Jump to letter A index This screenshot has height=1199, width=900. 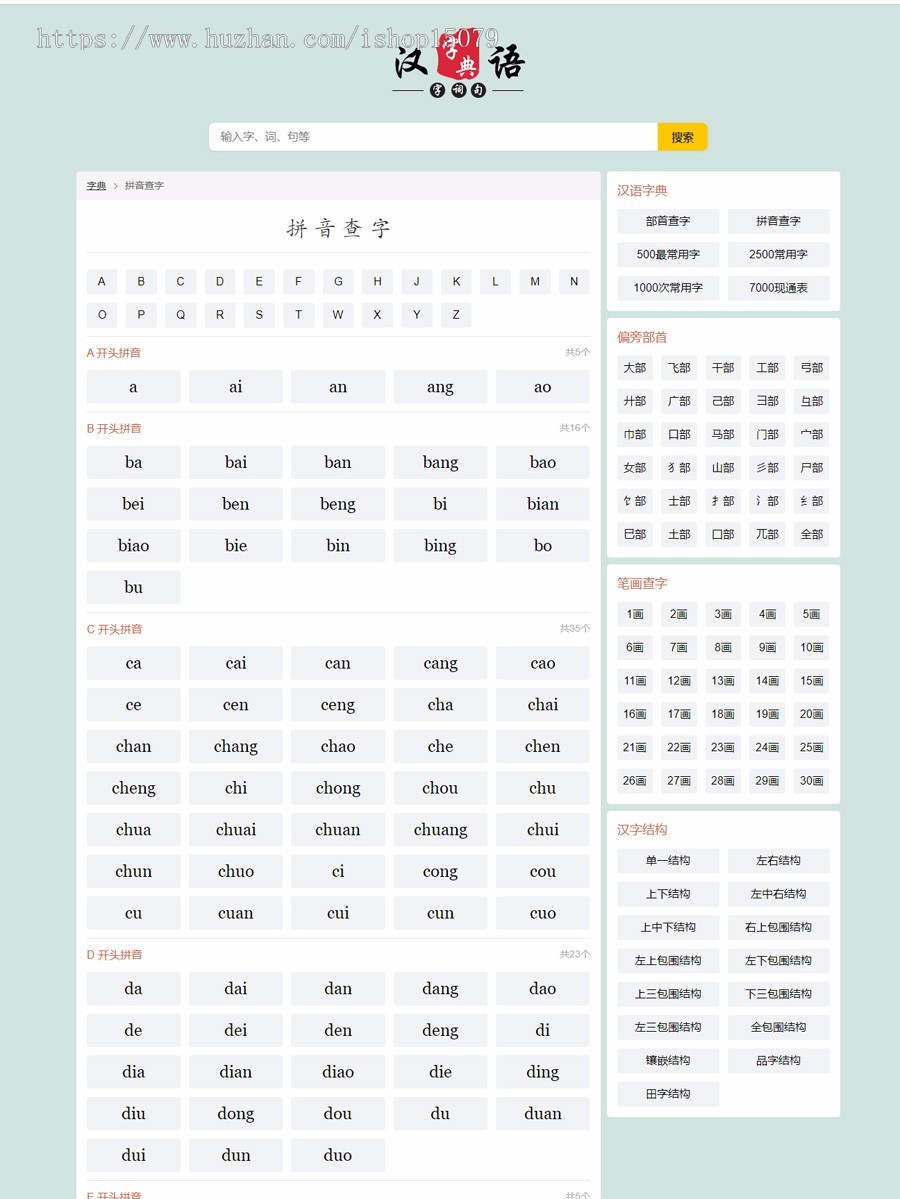click(102, 281)
